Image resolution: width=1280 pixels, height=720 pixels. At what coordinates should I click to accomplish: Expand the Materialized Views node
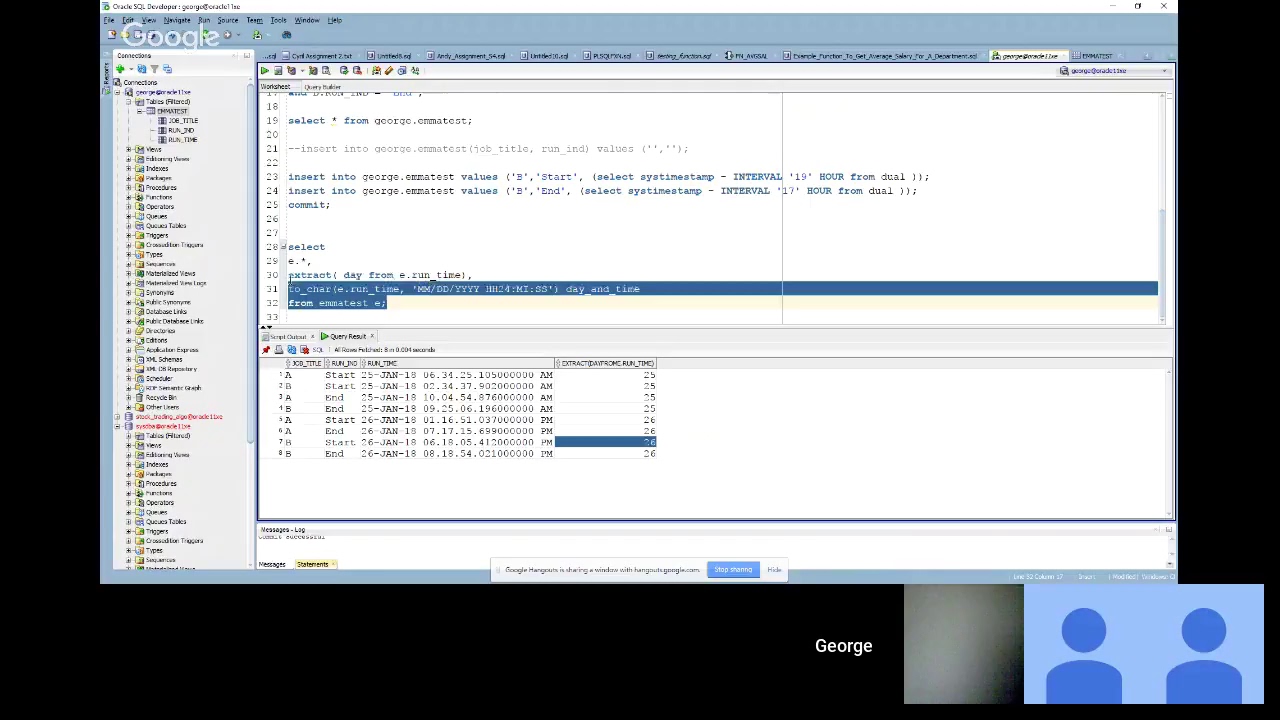[x=128, y=273]
